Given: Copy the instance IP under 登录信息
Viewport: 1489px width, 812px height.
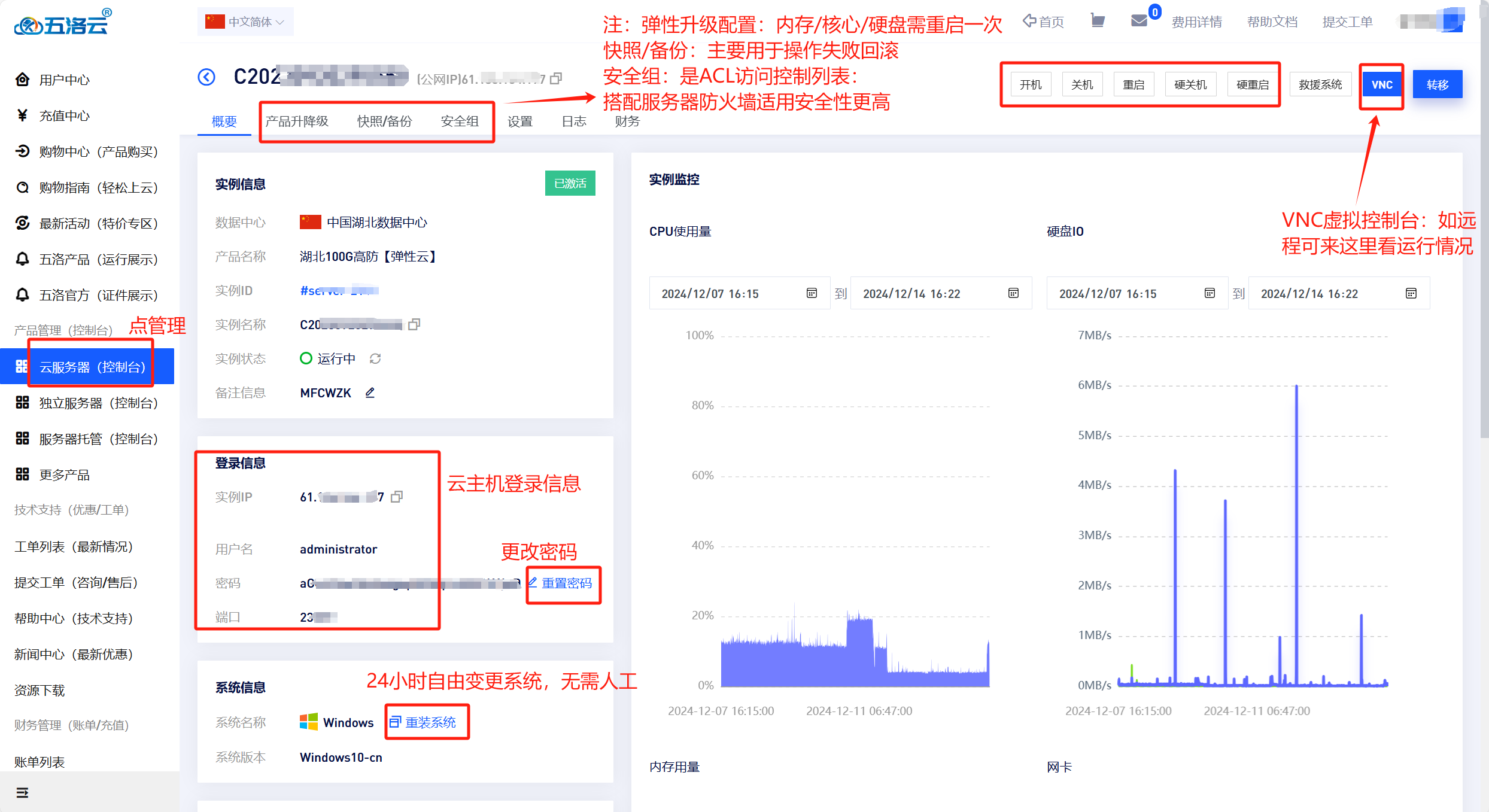Looking at the screenshot, I should (x=397, y=497).
